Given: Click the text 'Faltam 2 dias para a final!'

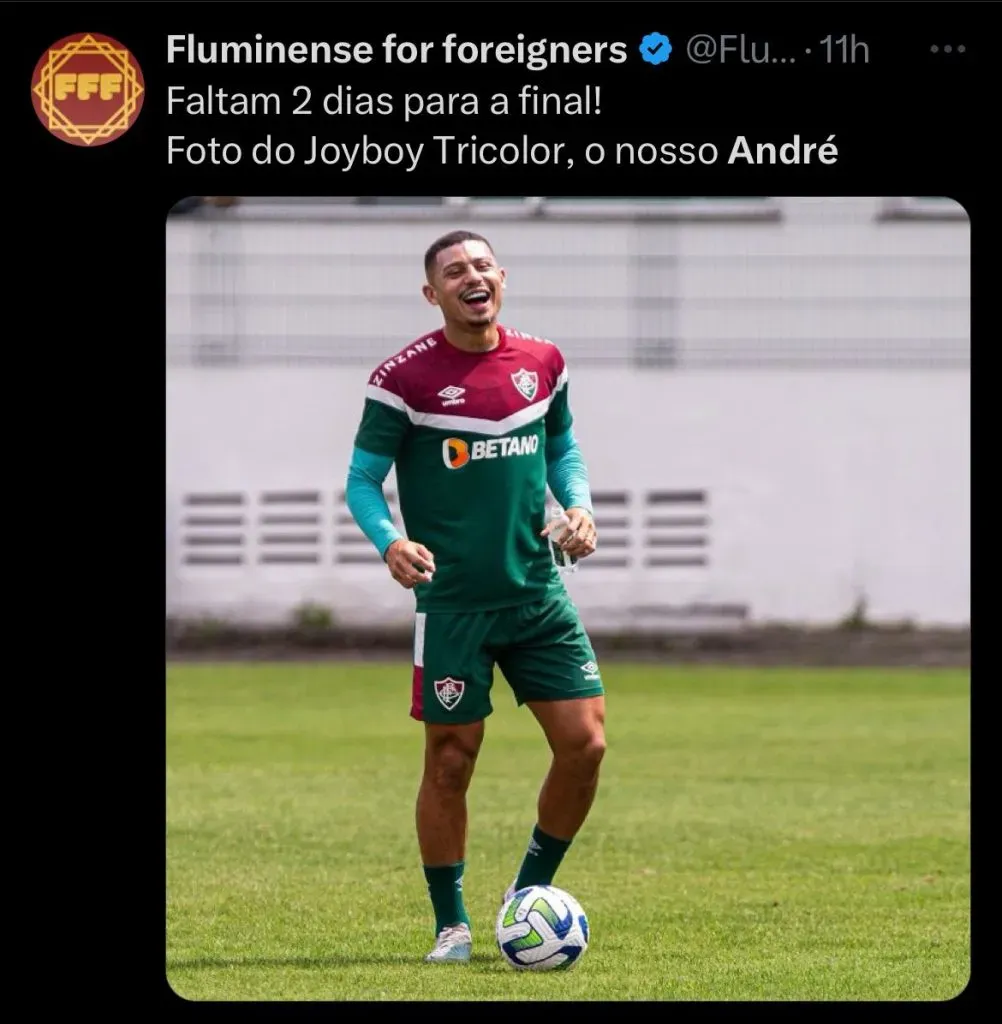Looking at the screenshot, I should (x=383, y=101).
